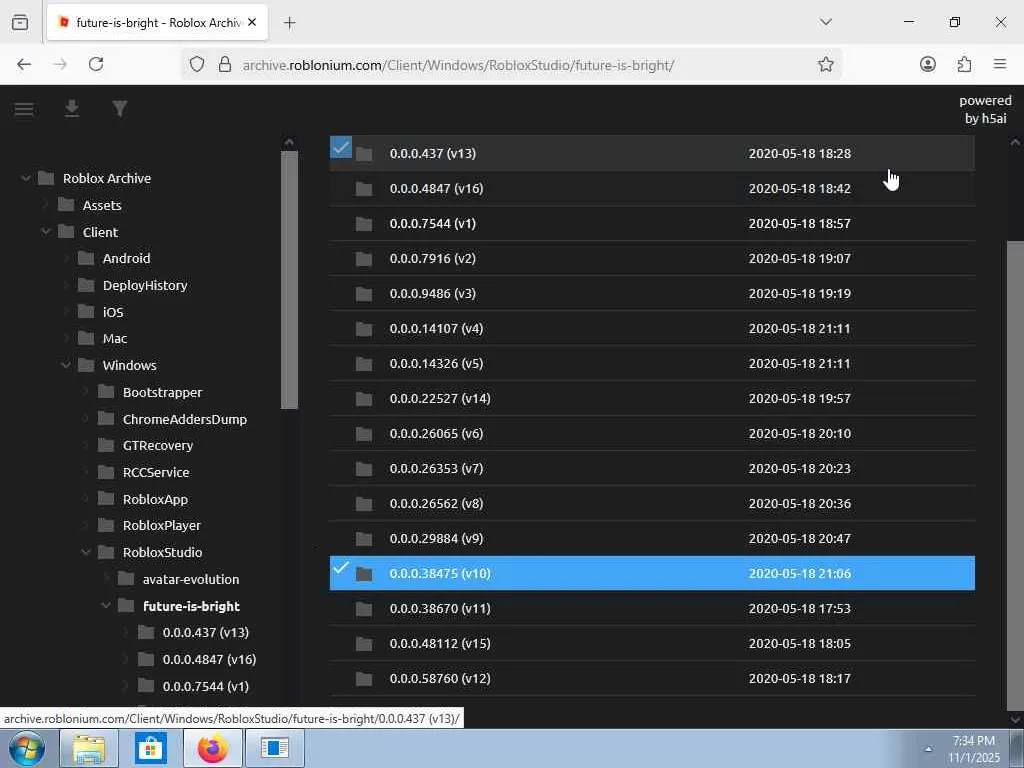The image size is (1024, 768).
Task: Open the iOS folder in tree
Action: click(x=113, y=312)
